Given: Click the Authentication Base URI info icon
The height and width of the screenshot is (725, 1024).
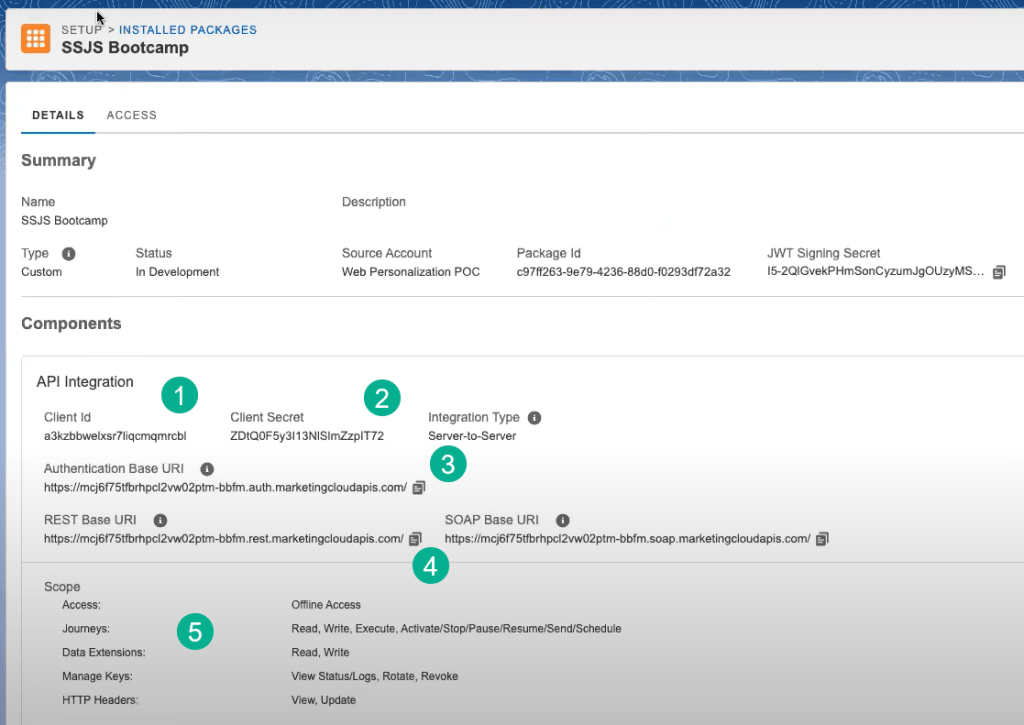Looking at the screenshot, I should (x=207, y=469).
